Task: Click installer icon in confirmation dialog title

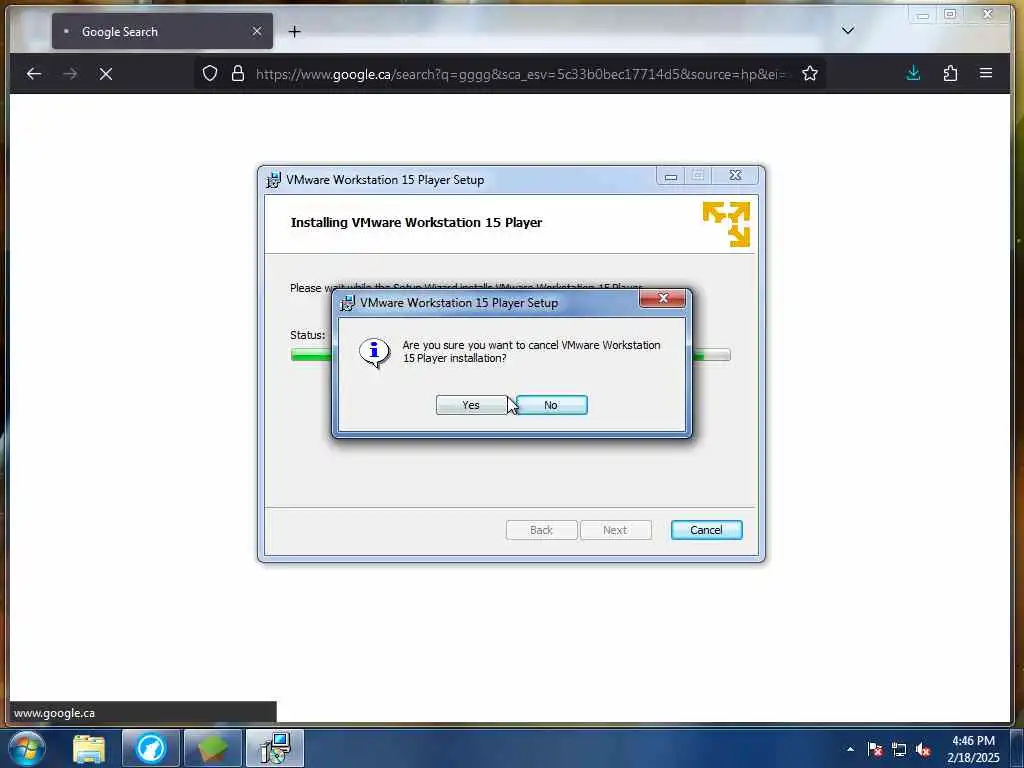Action: click(x=348, y=302)
